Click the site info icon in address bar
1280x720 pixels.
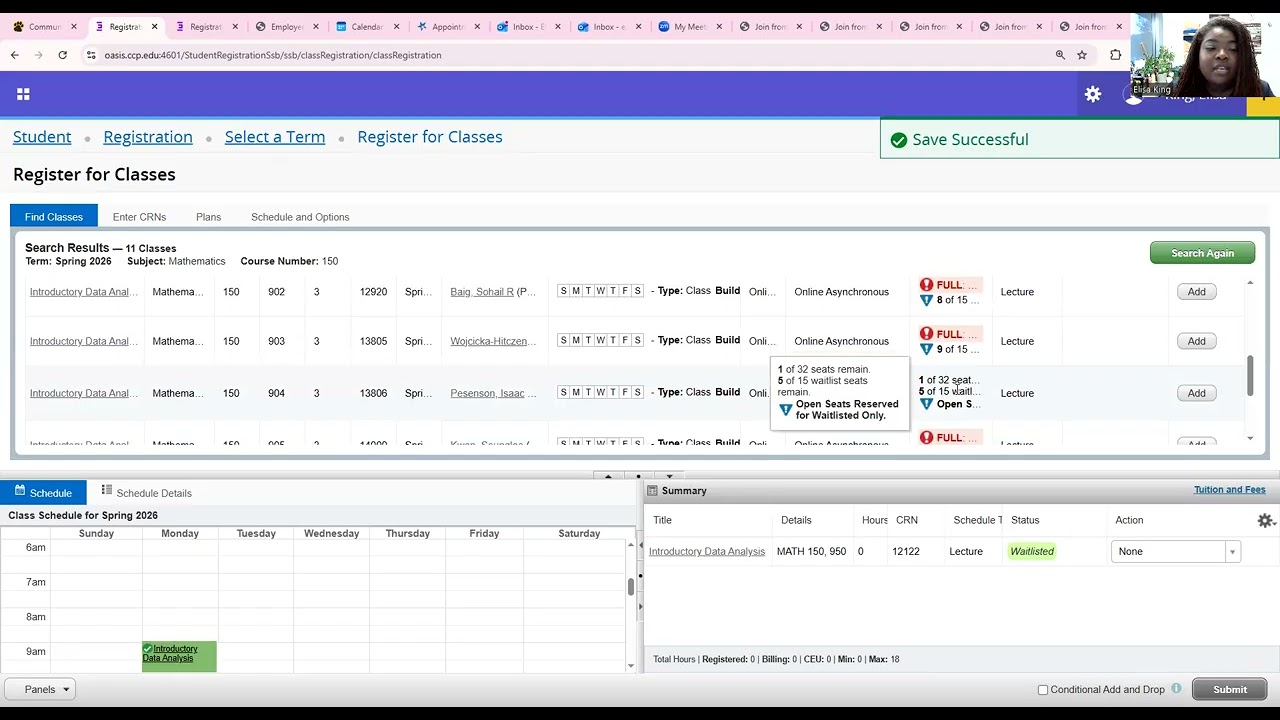(91, 55)
